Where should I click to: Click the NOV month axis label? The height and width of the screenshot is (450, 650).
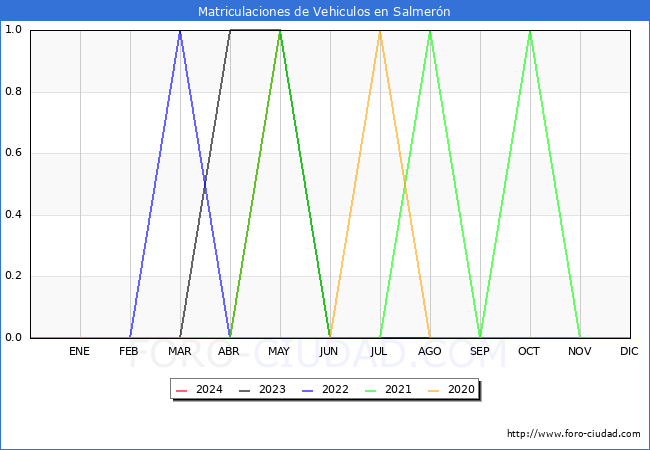pyautogui.click(x=580, y=351)
